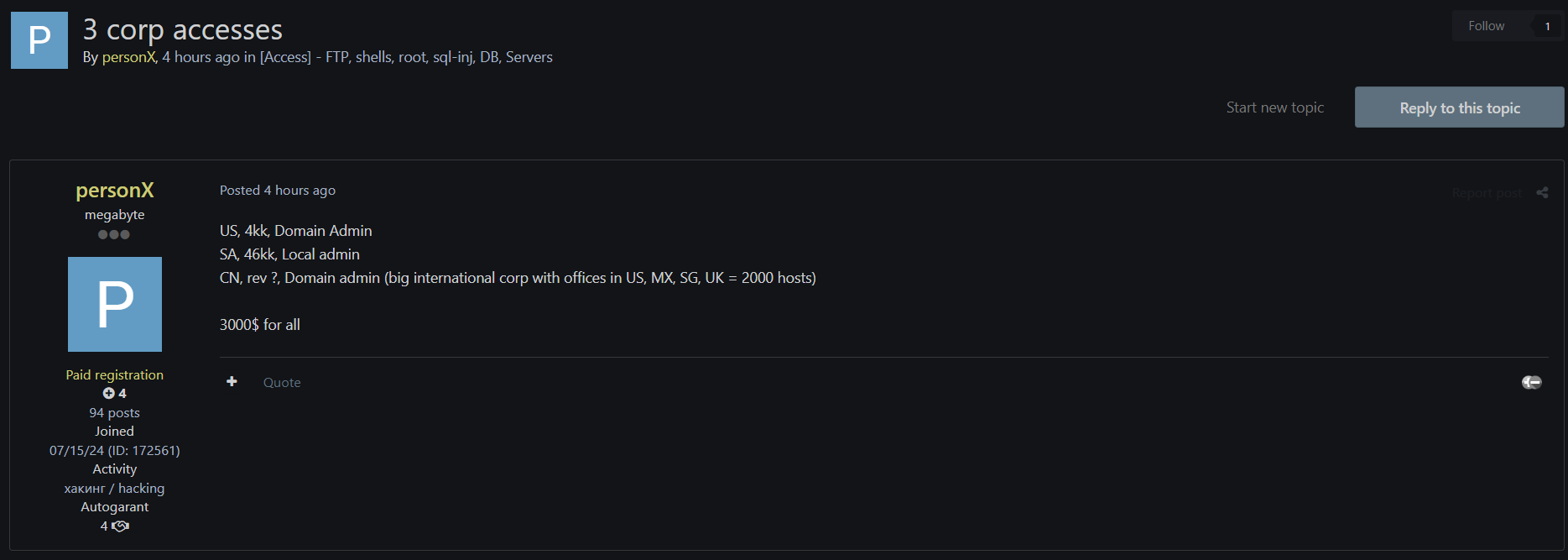Viewport: 1568px width, 560px height.
Task: Click the Autogarant handshake icon
Action: click(121, 526)
